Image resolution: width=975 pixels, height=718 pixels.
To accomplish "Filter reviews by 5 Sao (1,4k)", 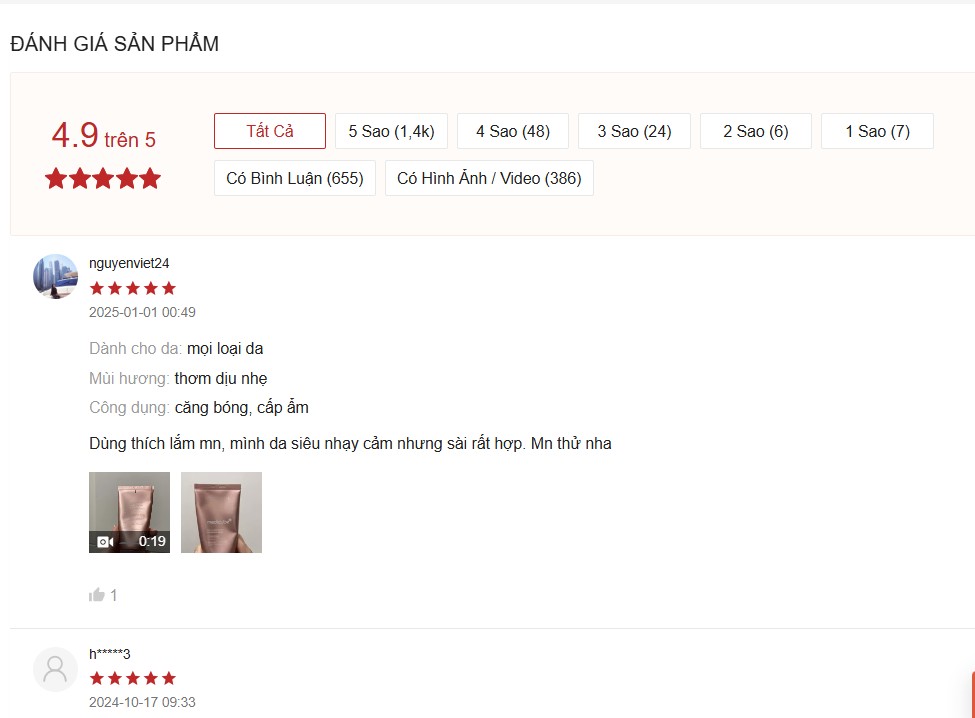I will [x=391, y=131].
